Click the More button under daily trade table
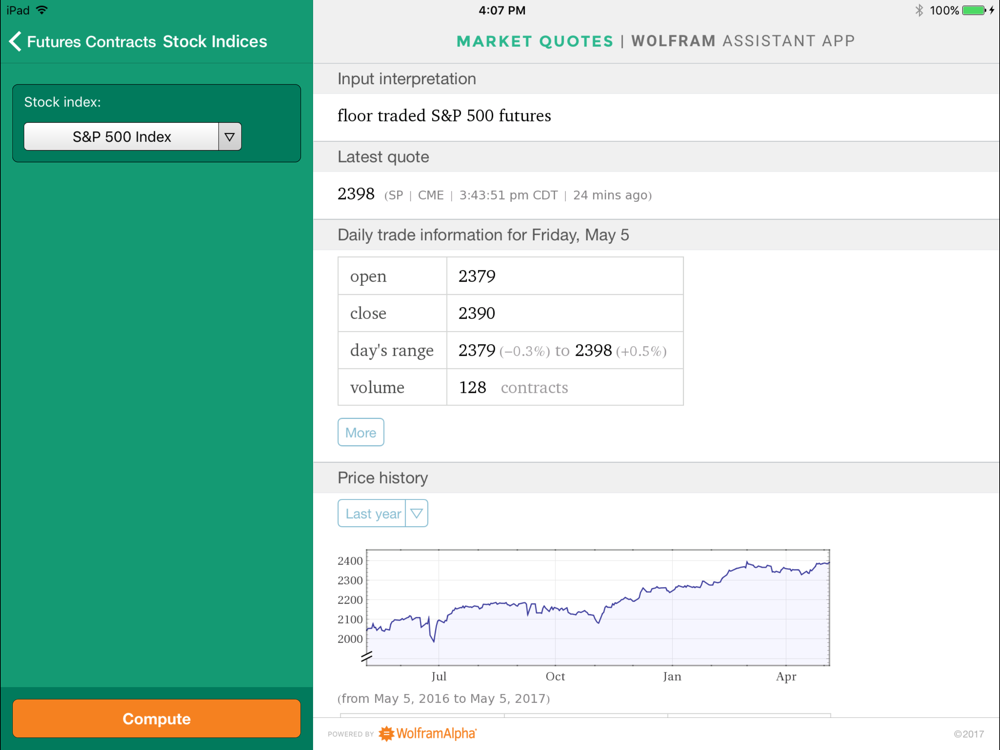 [x=360, y=432]
